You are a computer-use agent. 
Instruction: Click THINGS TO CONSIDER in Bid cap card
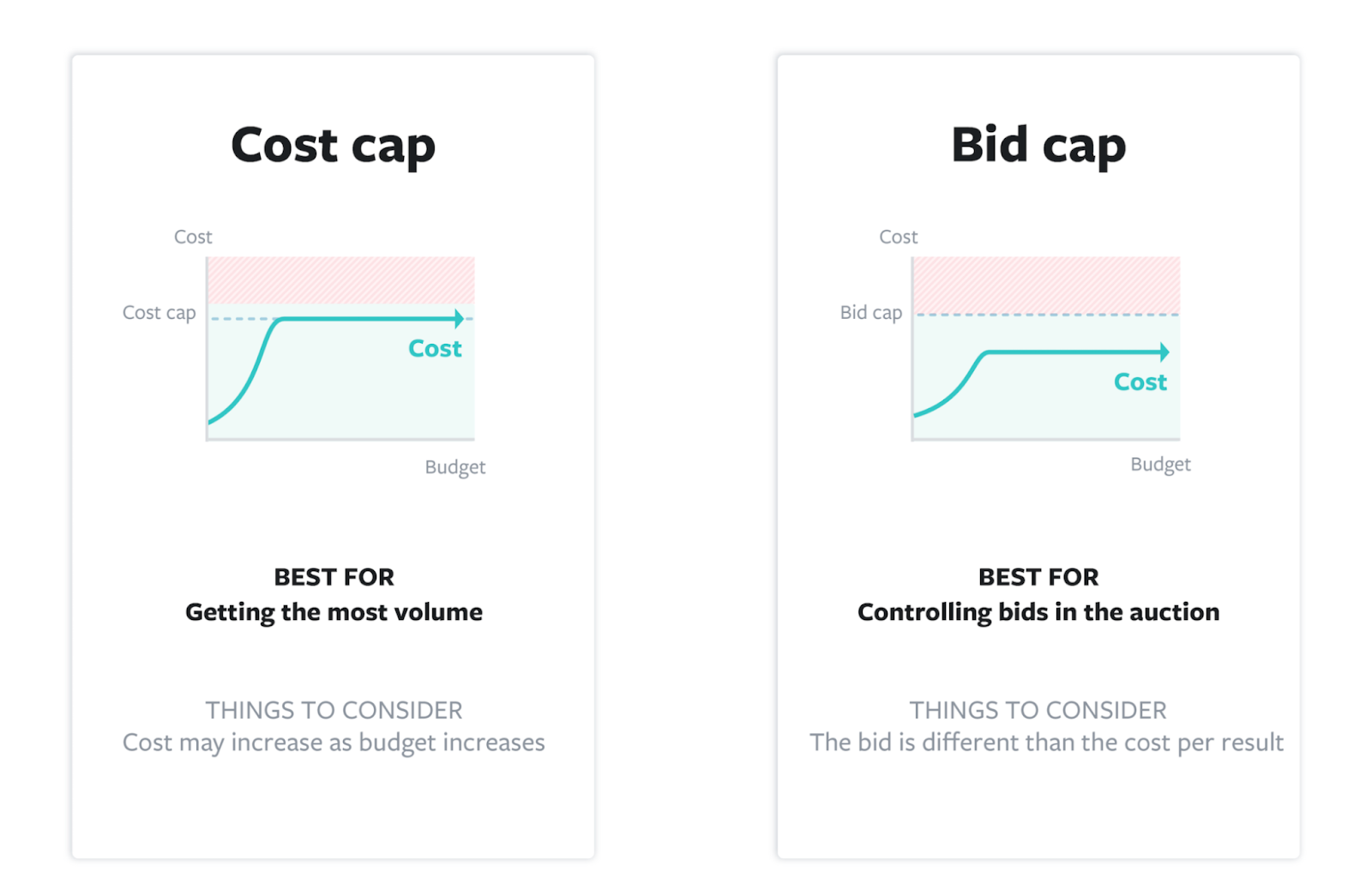pyautogui.click(x=1038, y=710)
